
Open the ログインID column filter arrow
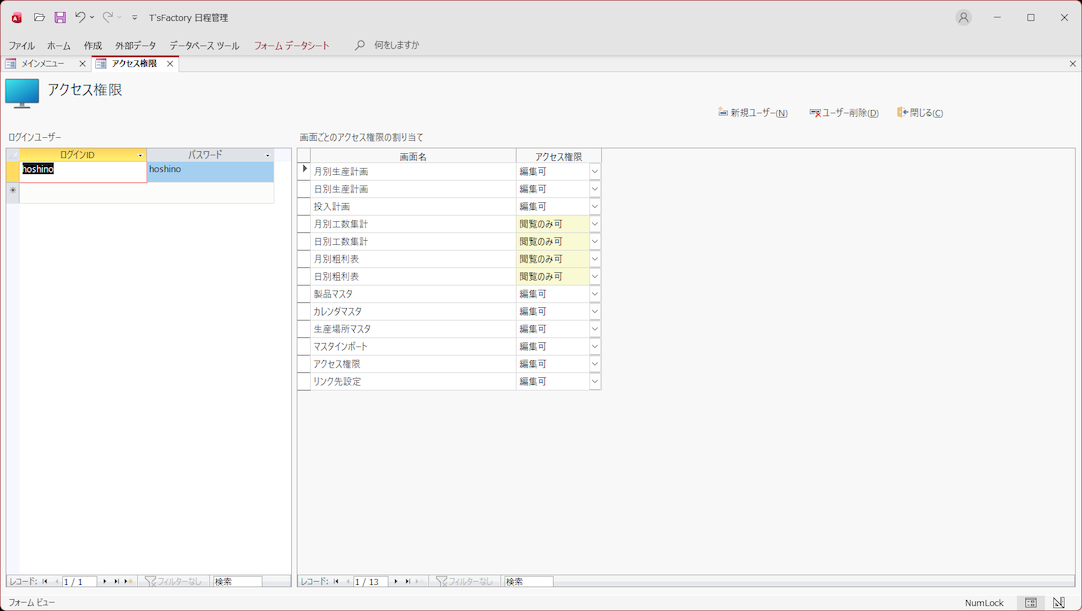coord(140,156)
